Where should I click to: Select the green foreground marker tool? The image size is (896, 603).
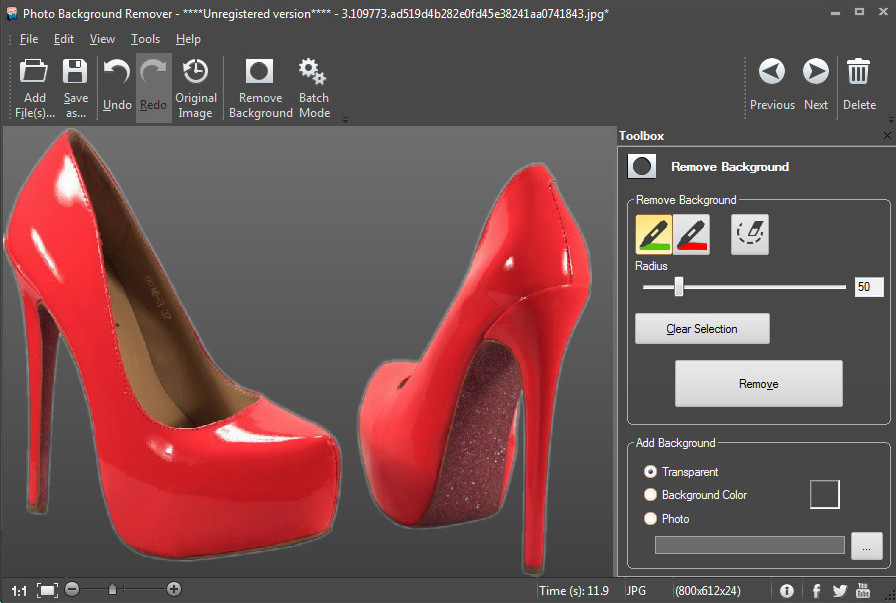[x=653, y=234]
